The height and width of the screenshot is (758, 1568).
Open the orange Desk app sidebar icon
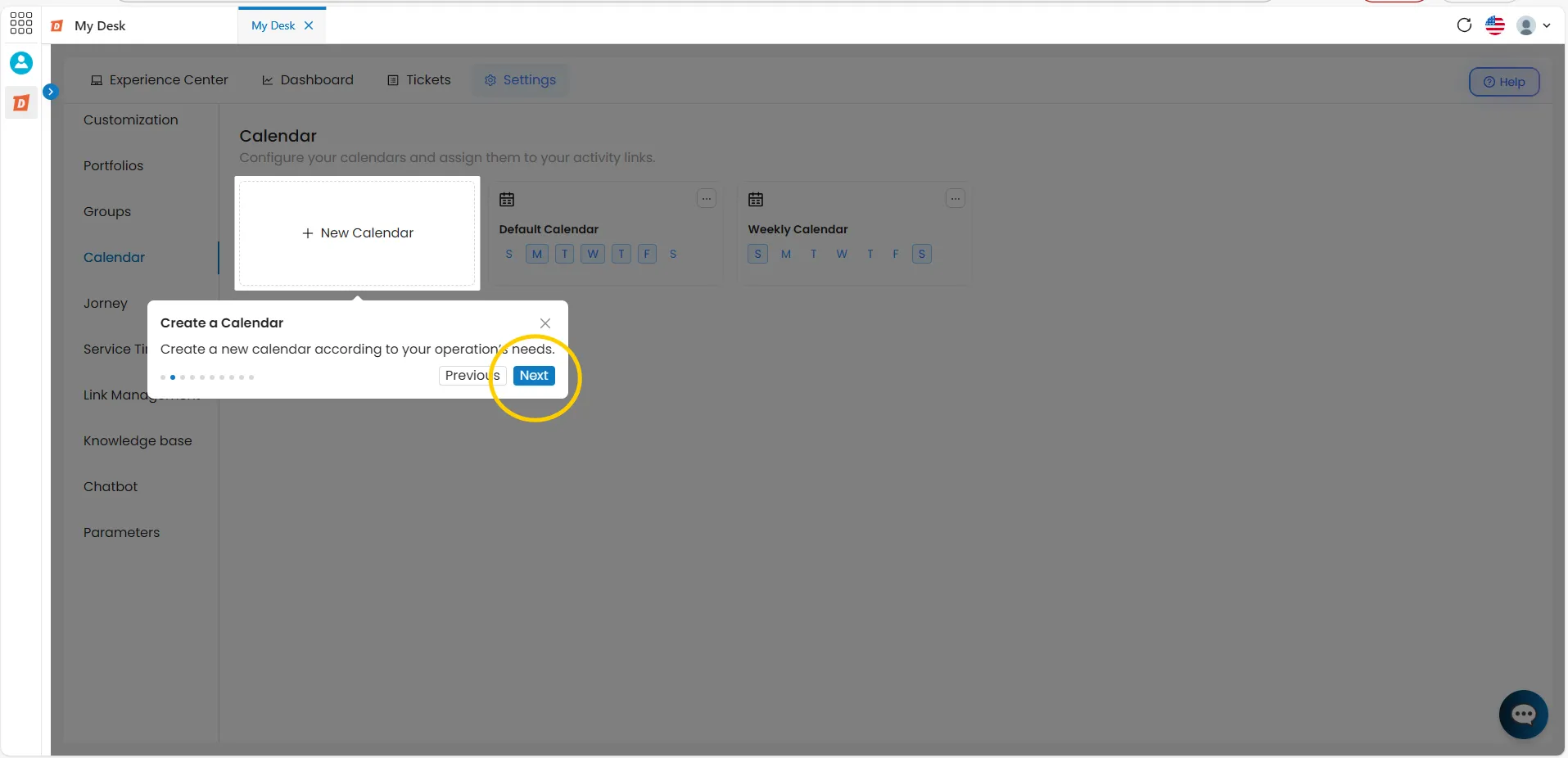click(21, 103)
